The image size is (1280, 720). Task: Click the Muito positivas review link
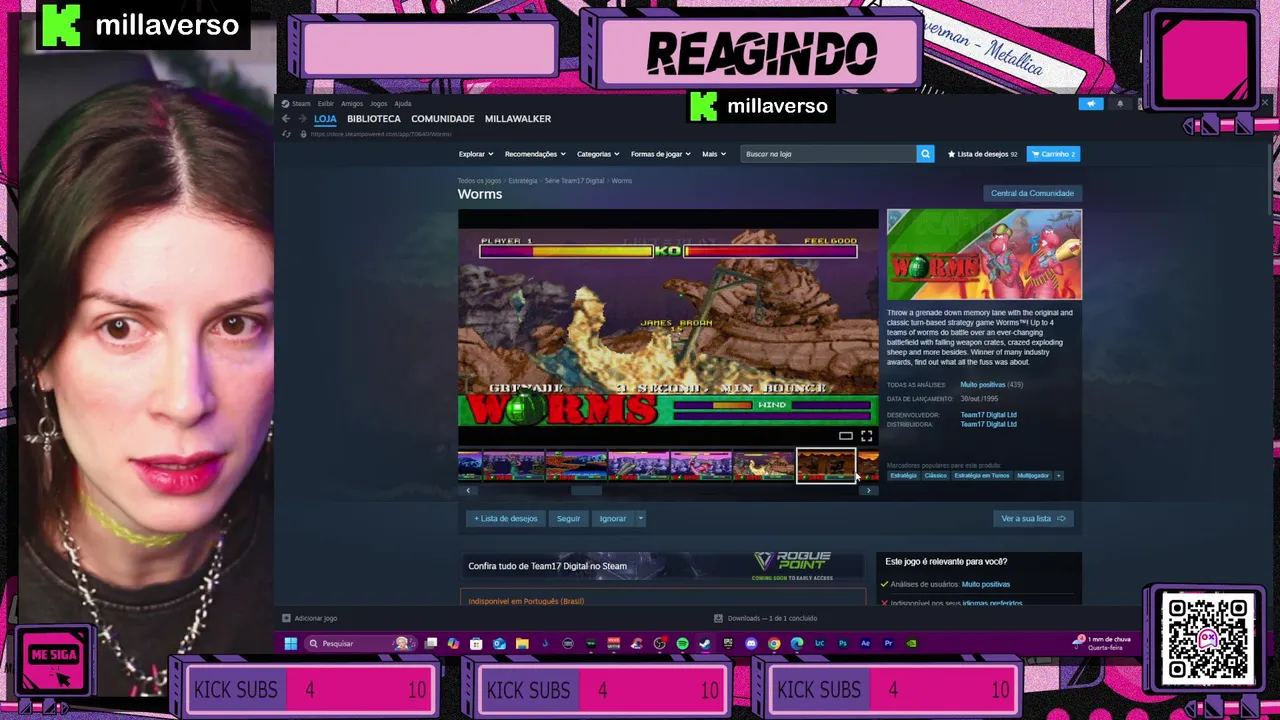pos(983,385)
